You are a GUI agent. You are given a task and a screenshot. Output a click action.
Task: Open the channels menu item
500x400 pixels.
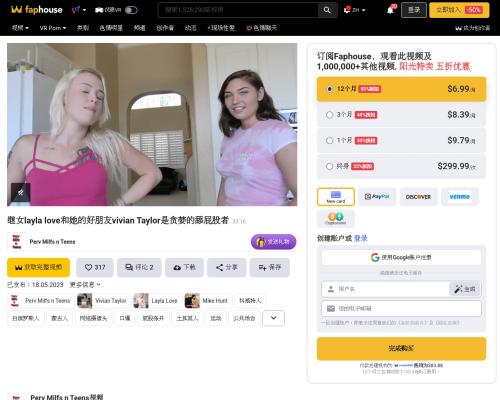pos(139,28)
